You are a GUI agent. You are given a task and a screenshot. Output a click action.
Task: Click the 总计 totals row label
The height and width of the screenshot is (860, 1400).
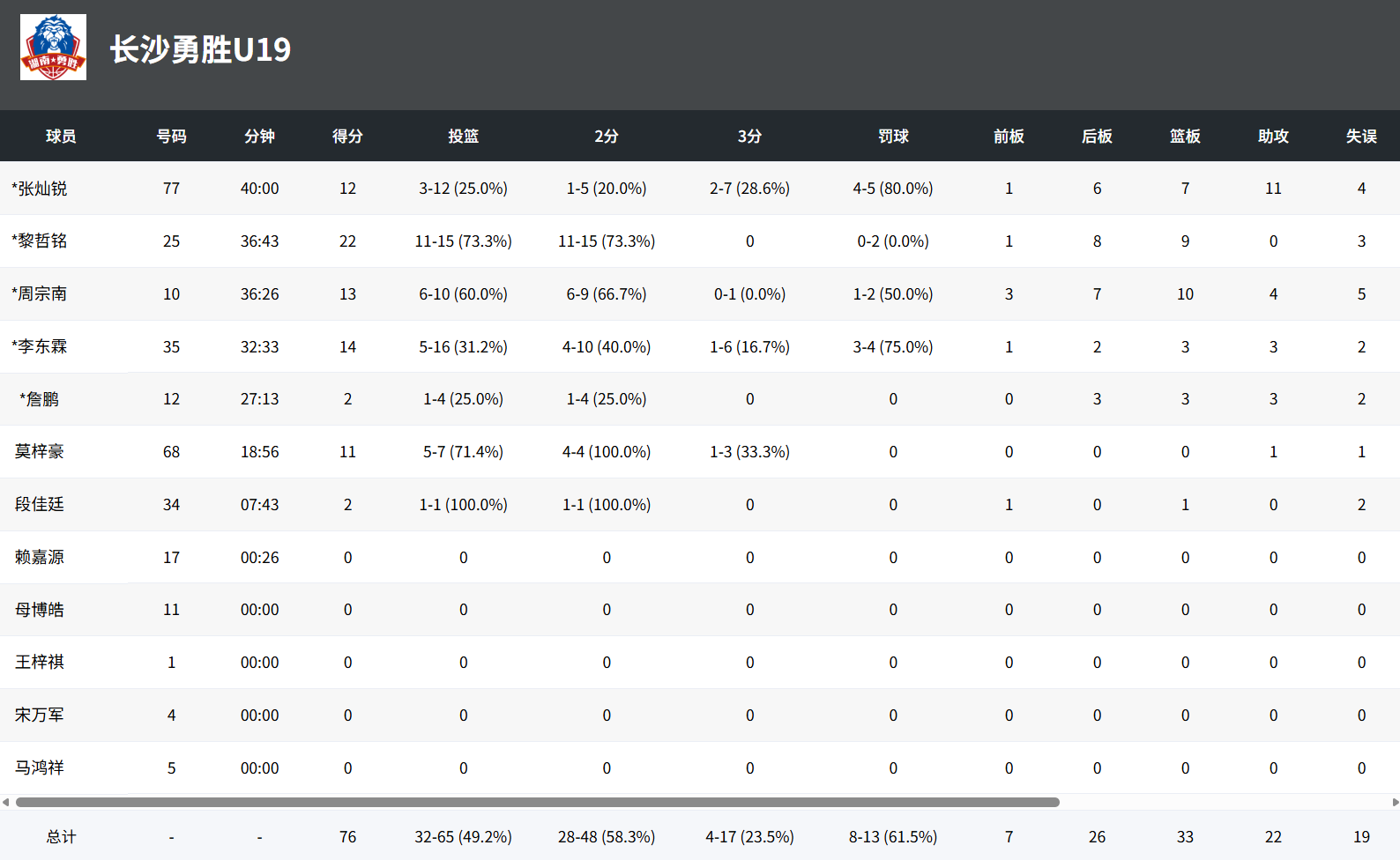pyautogui.click(x=61, y=836)
